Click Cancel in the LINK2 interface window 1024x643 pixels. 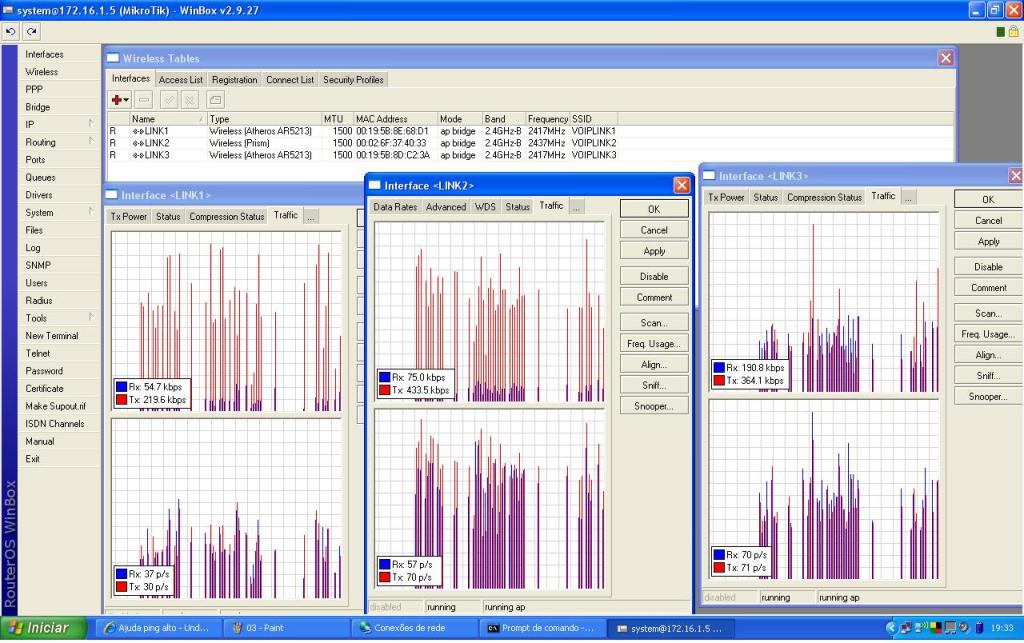pos(654,230)
